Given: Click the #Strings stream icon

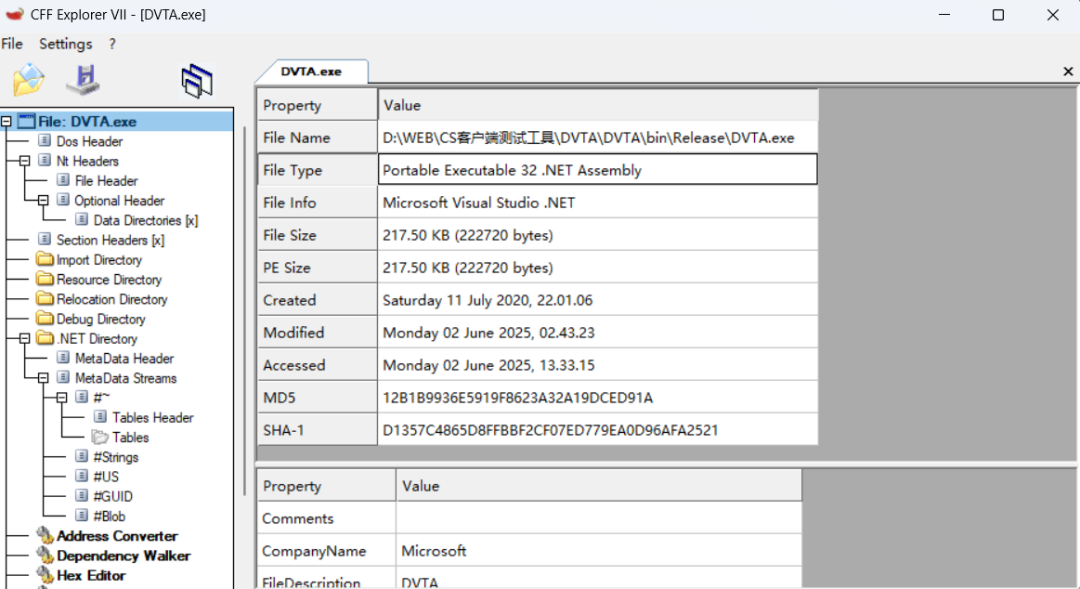Looking at the screenshot, I should (x=82, y=457).
